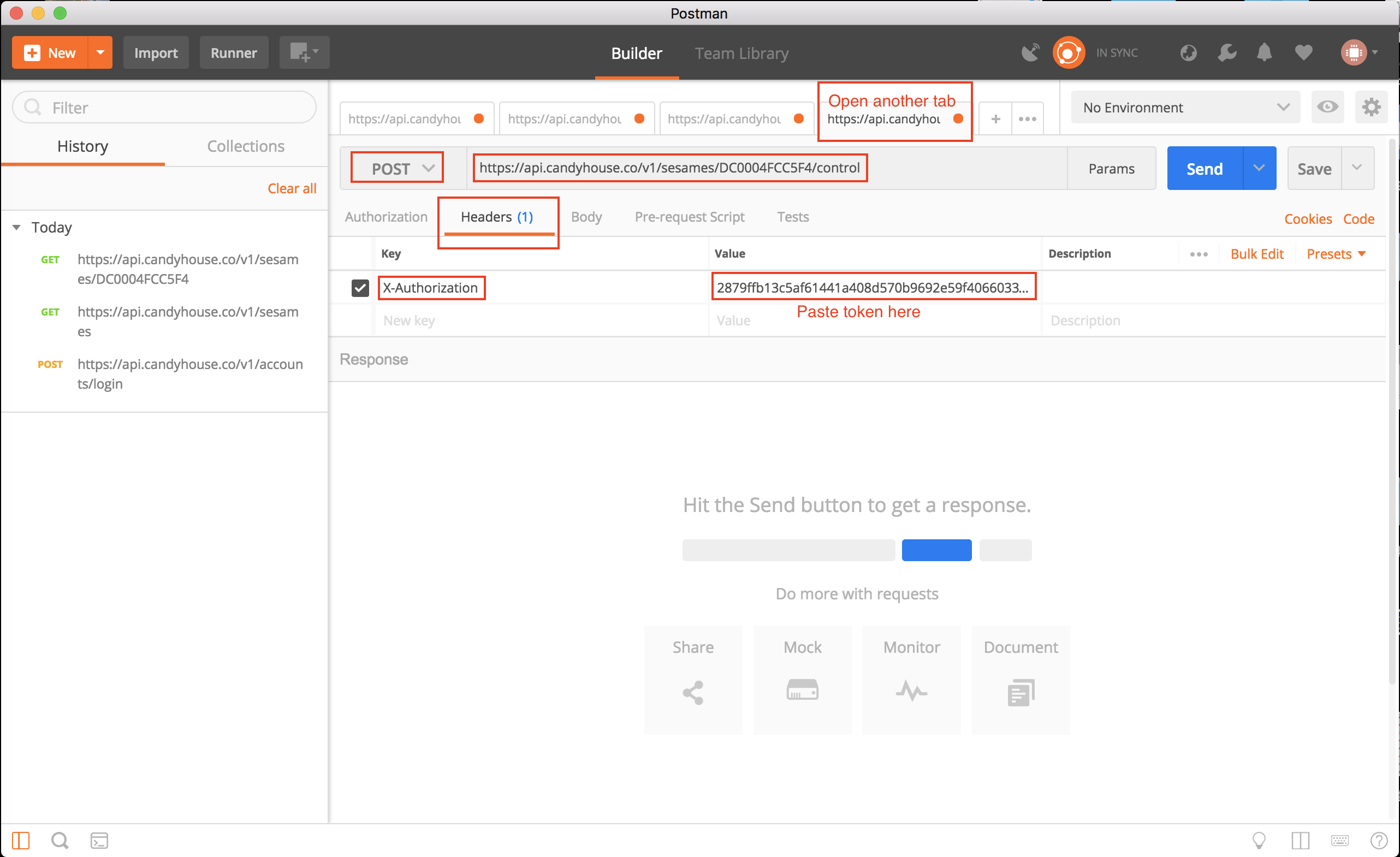Expand the Save button dropdown arrow
This screenshot has width=1400, height=857.
point(1356,168)
